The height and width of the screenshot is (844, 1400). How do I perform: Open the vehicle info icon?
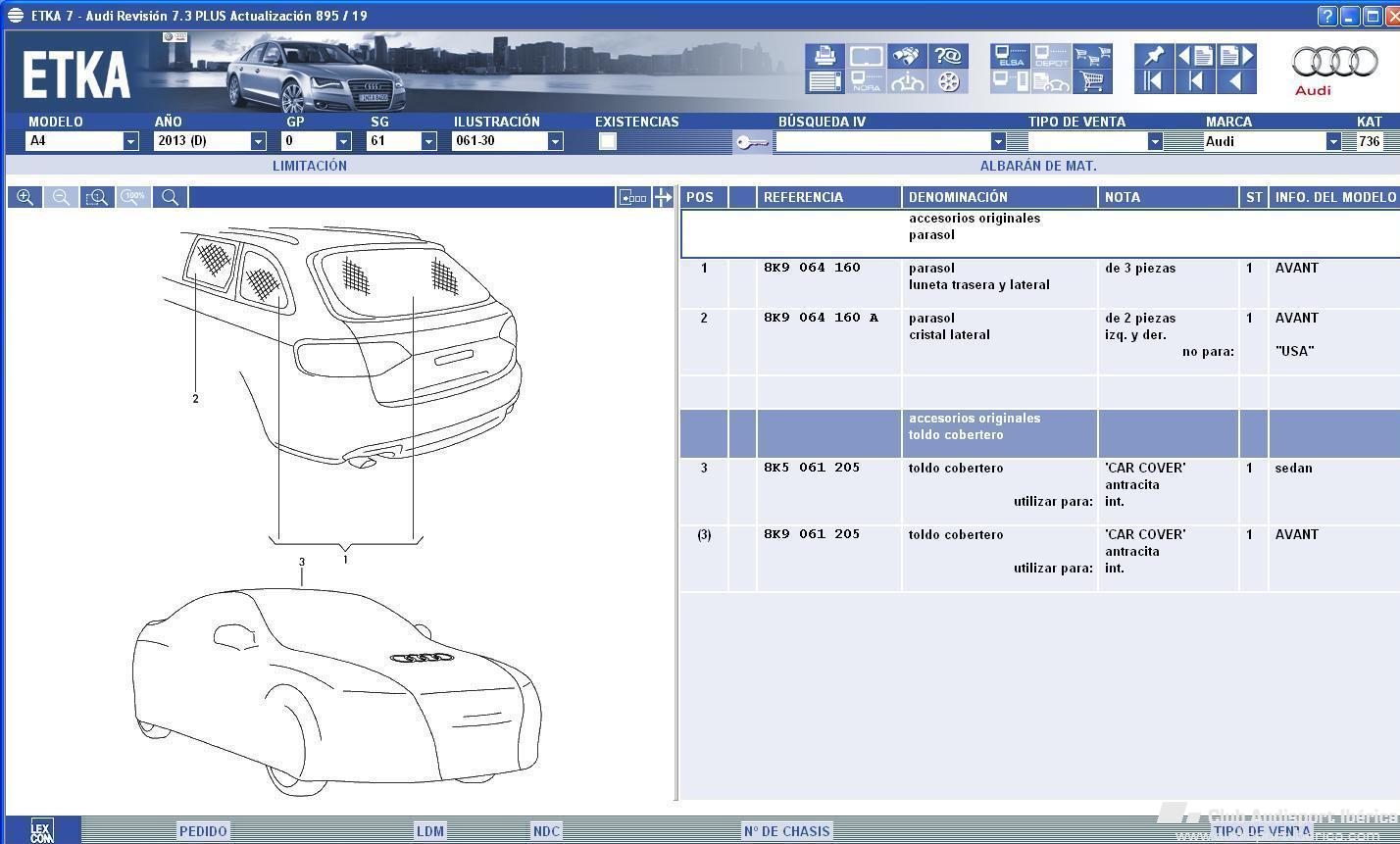[907, 81]
